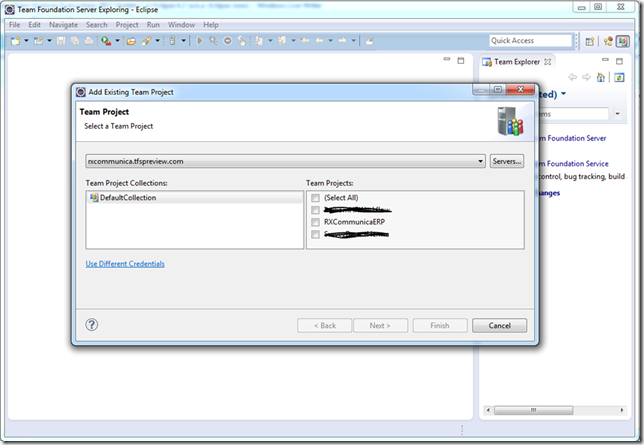Click the < Back button
Viewport: 644px width, 445px height.
[324, 325]
